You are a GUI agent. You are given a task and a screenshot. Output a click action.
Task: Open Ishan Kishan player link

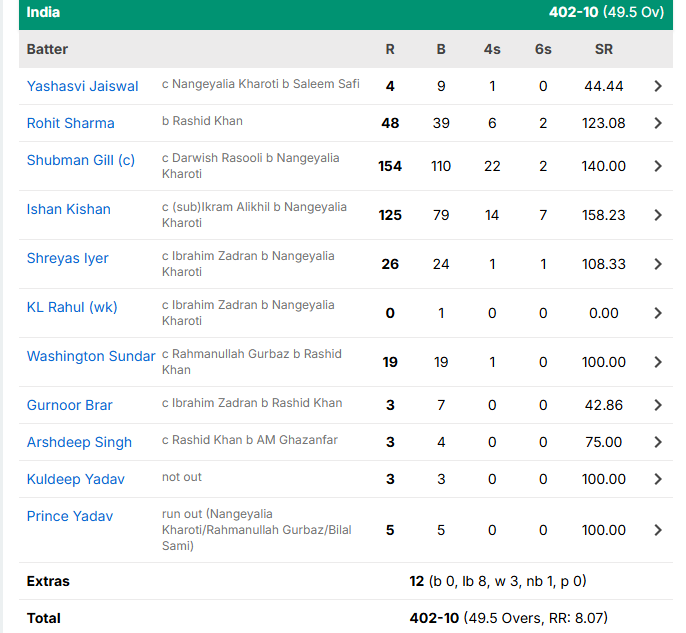coord(68,209)
